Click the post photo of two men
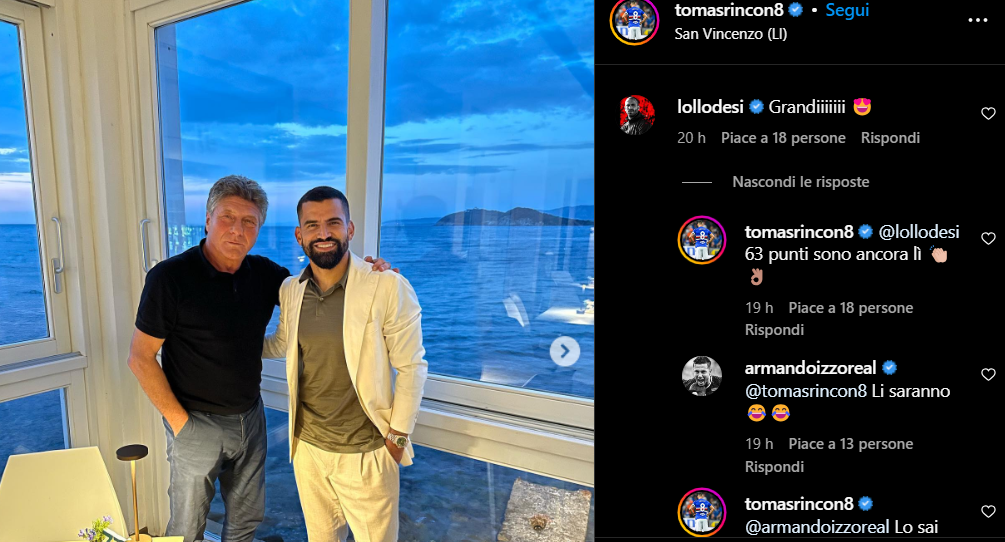Screen dimensions: 1005x542 (x=296, y=271)
